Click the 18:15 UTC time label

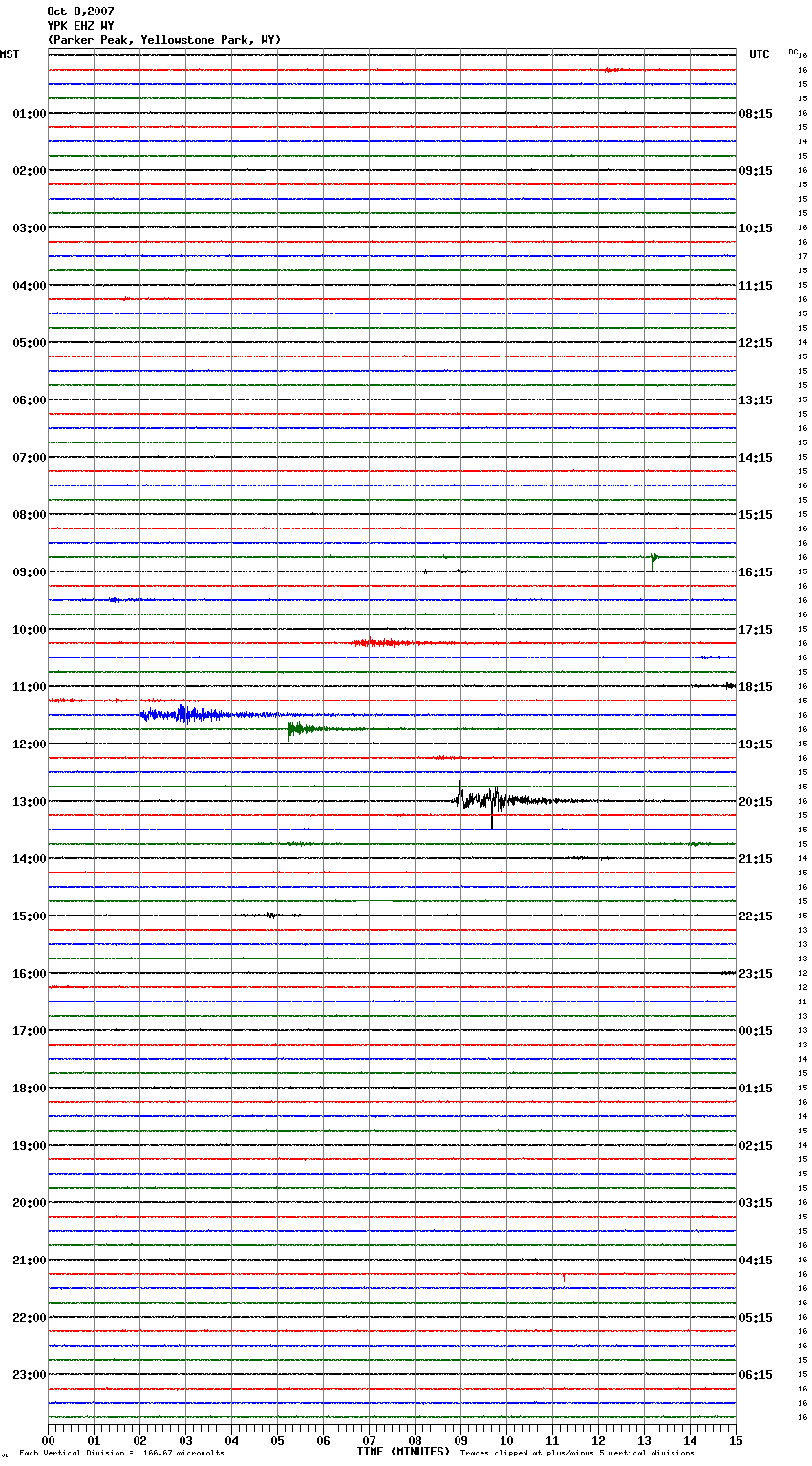click(x=756, y=687)
